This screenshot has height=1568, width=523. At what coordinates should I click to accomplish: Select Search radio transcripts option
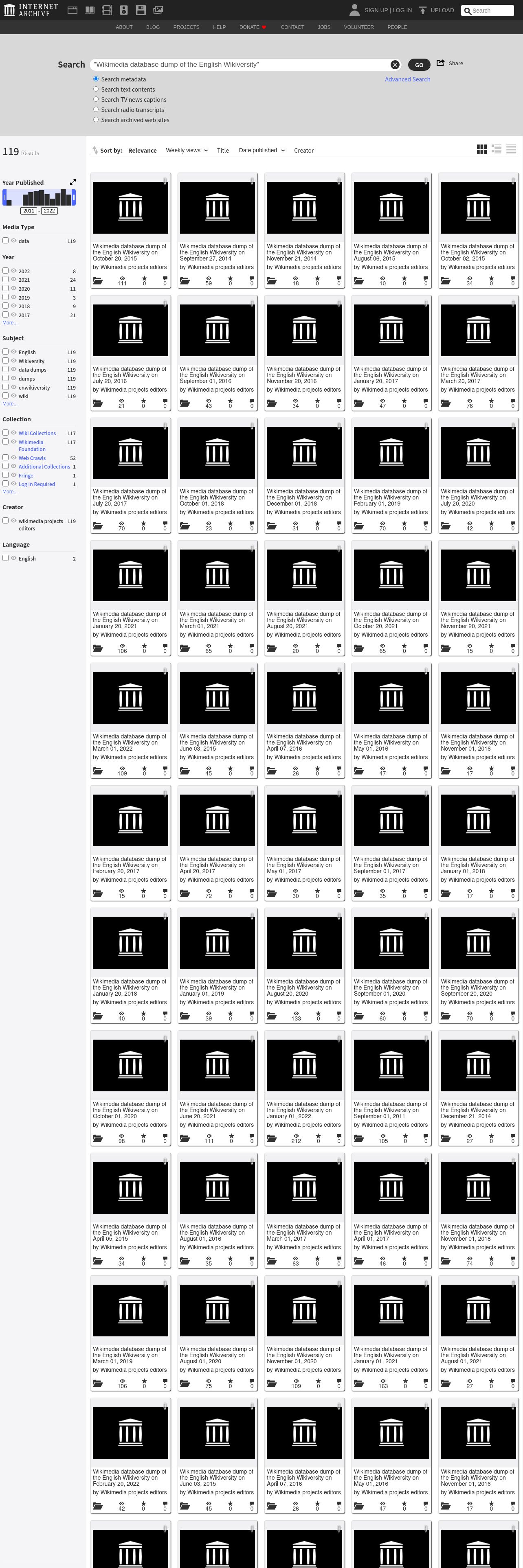point(96,109)
